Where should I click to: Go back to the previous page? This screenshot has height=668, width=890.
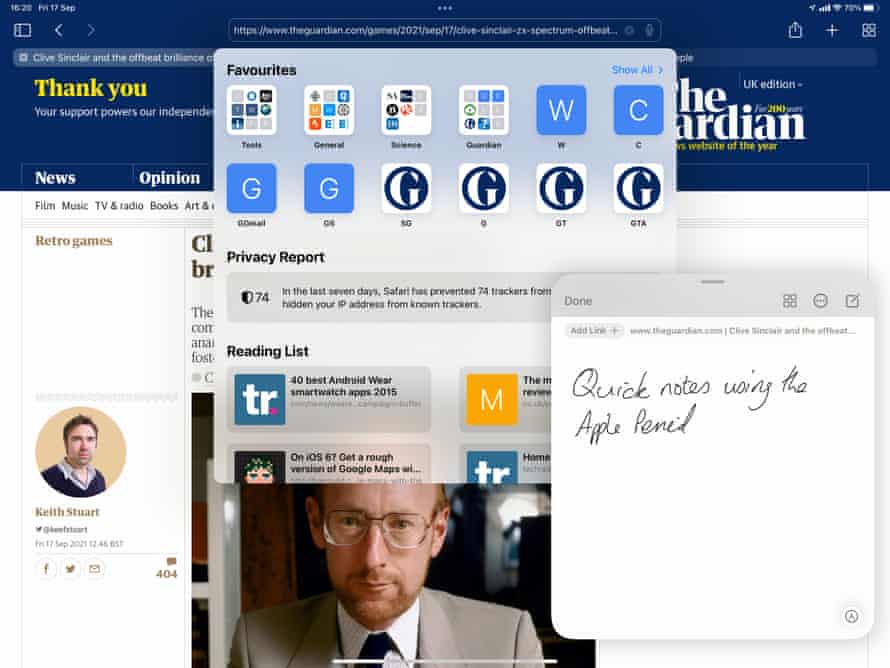(58, 31)
